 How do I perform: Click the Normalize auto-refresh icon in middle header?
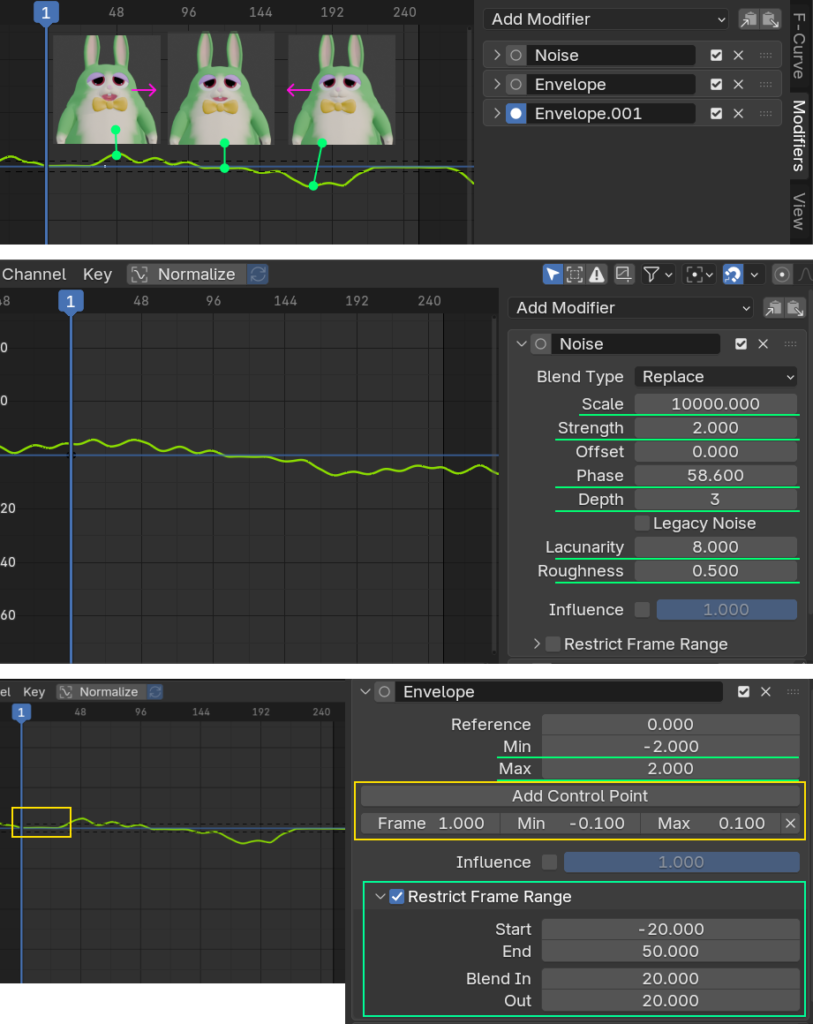pyautogui.click(x=258, y=274)
